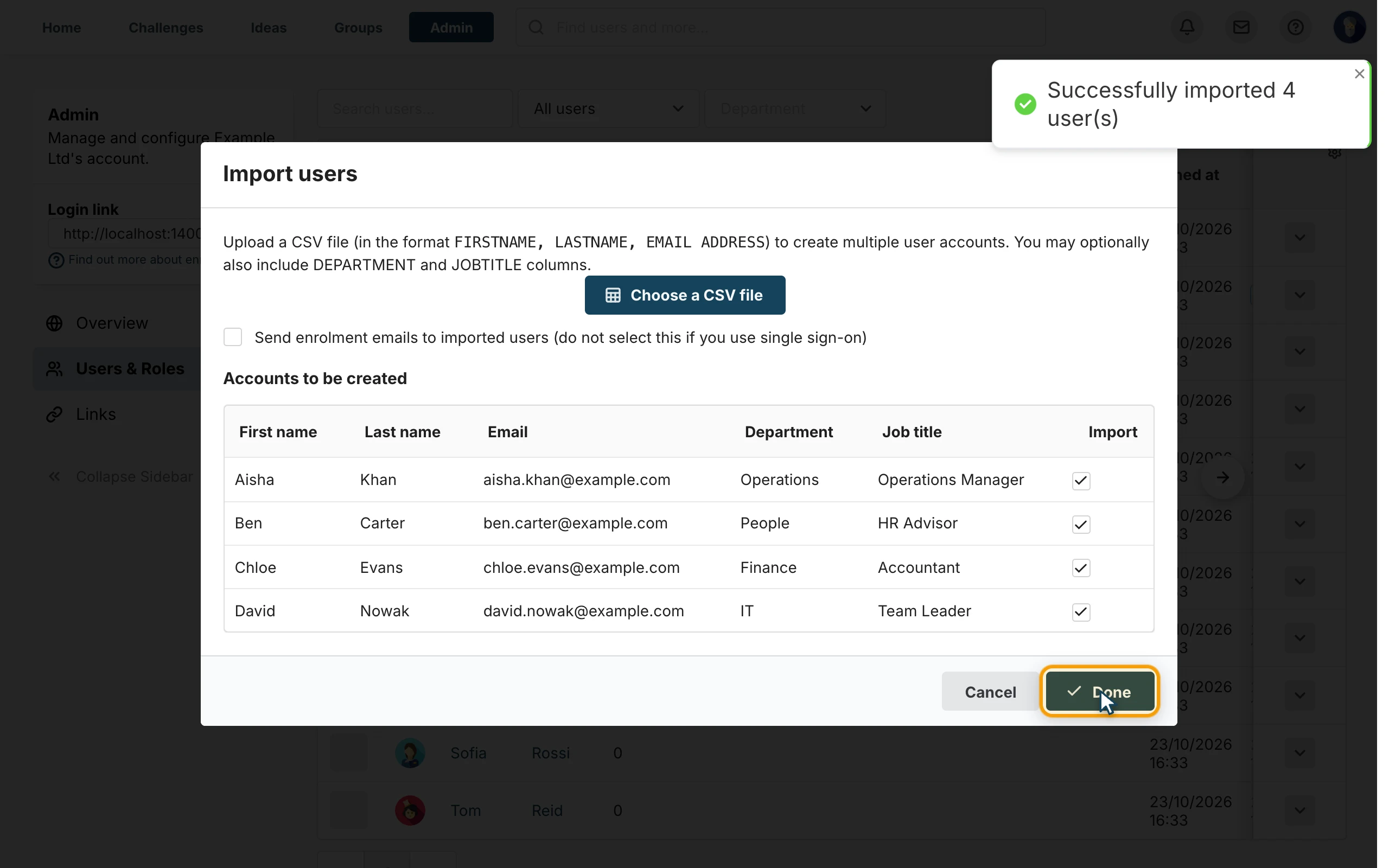Viewport: 1389px width, 868px height.
Task: Click the Collapse Sidebar double-chevron icon
Action: pos(54,476)
